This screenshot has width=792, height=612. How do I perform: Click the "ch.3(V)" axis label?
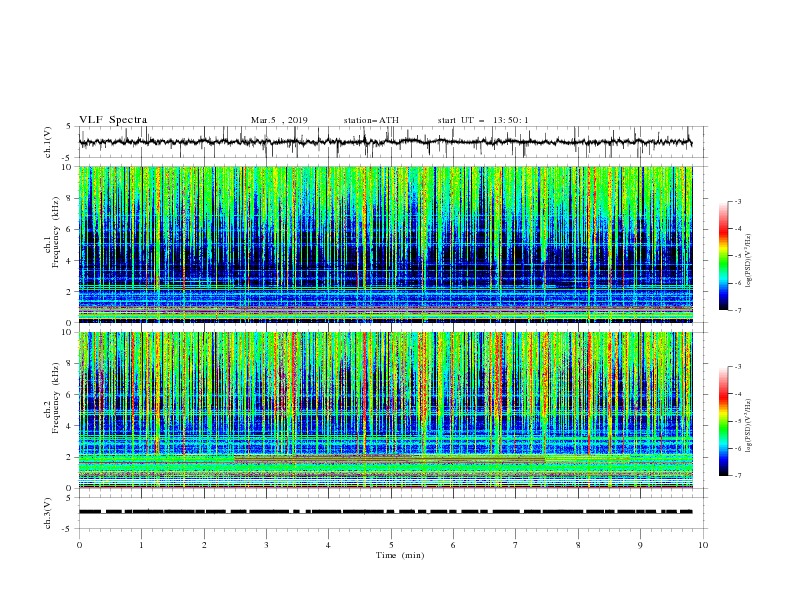[x=48, y=513]
